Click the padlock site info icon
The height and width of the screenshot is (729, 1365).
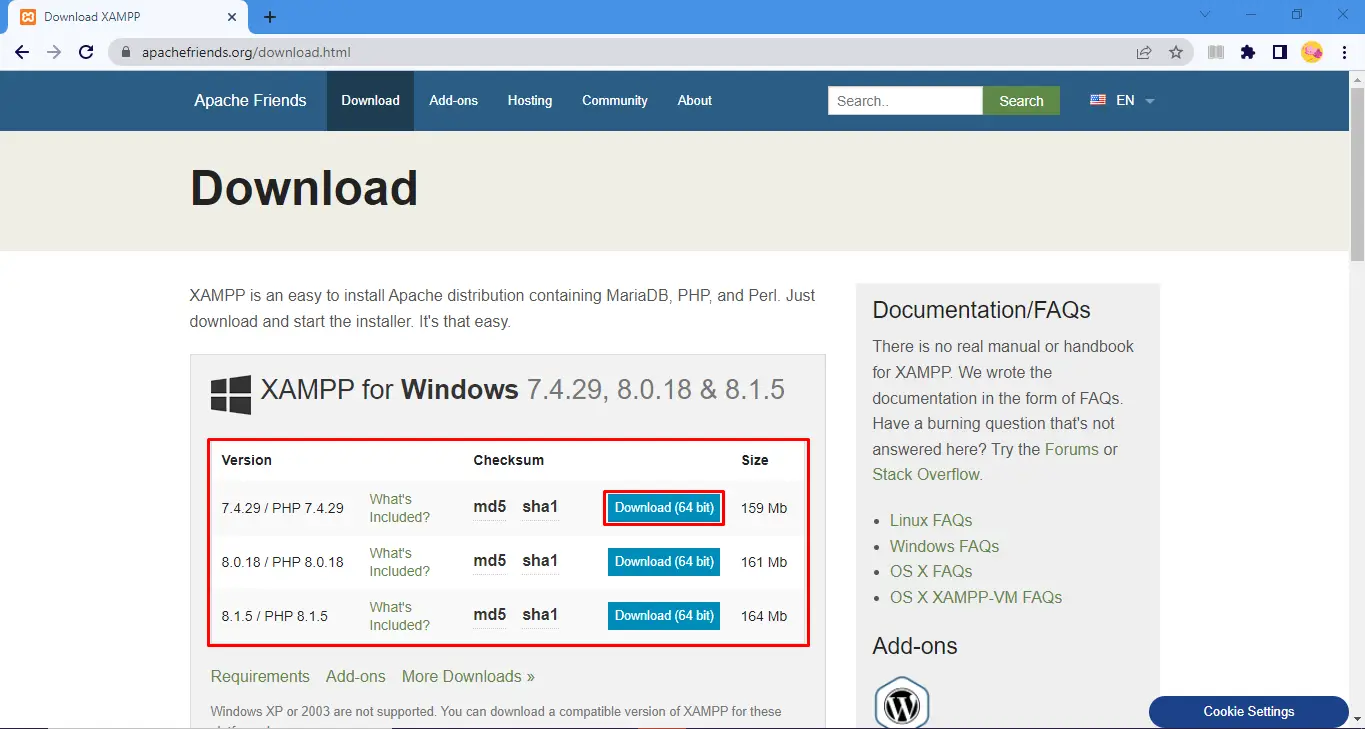(x=126, y=52)
